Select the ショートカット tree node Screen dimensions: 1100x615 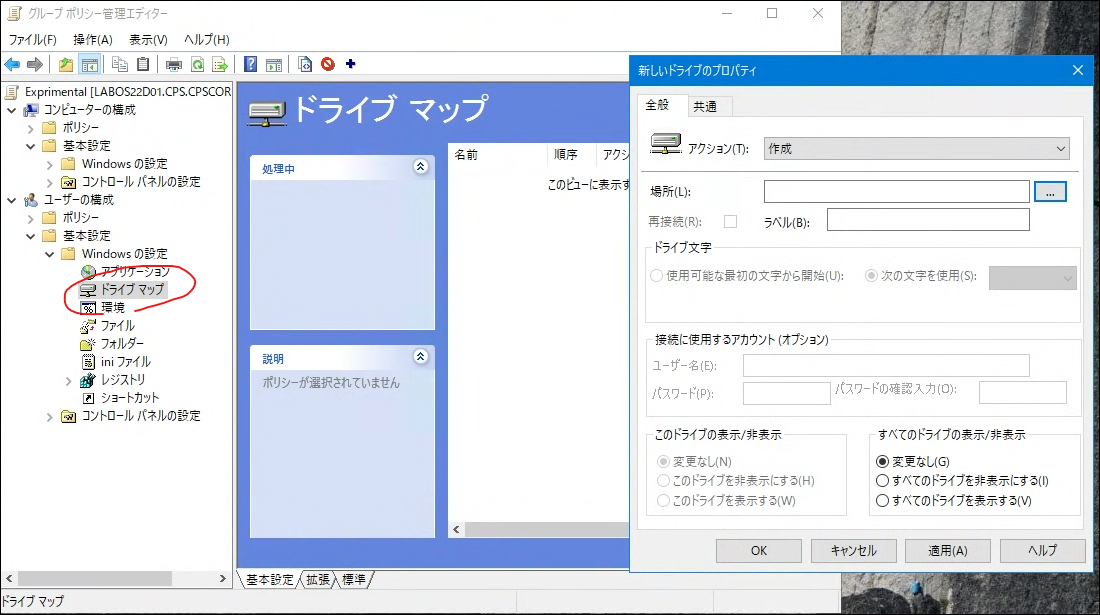pos(130,398)
